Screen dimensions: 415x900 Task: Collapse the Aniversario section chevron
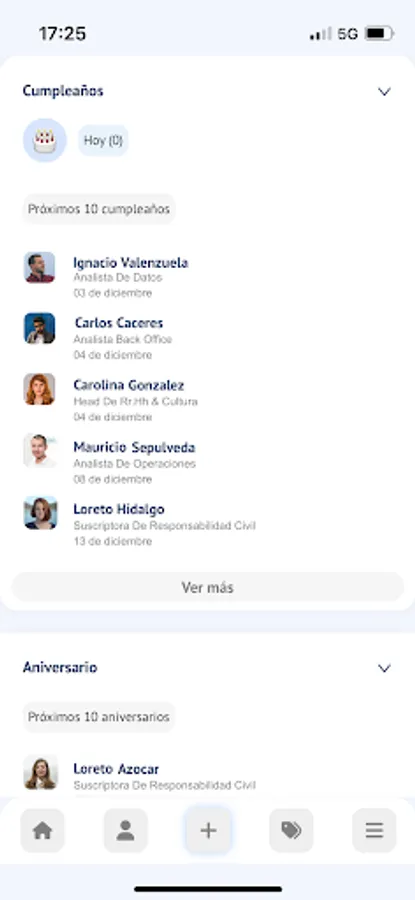tap(385, 668)
